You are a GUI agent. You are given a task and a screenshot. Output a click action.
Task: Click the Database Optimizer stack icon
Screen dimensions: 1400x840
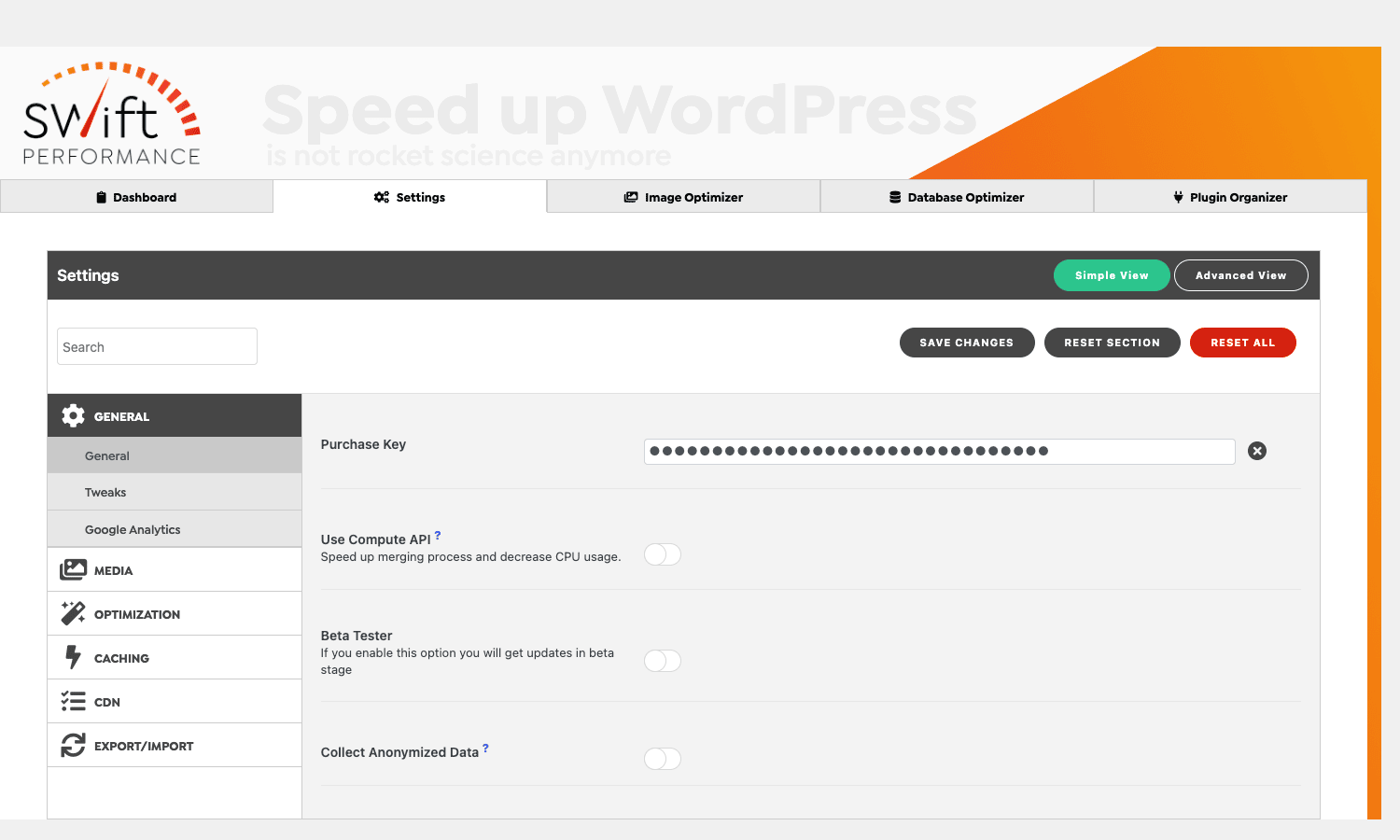click(895, 197)
